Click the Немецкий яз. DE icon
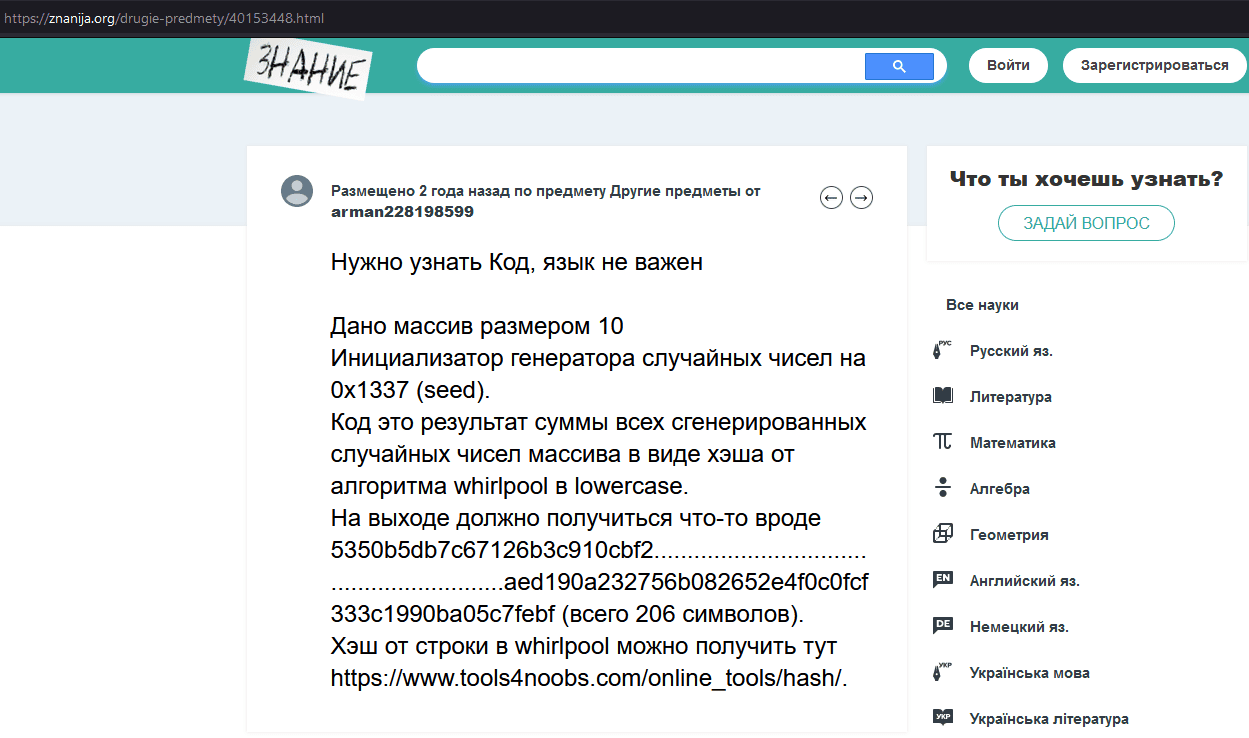The width and height of the screenshot is (1249, 738). point(942,626)
